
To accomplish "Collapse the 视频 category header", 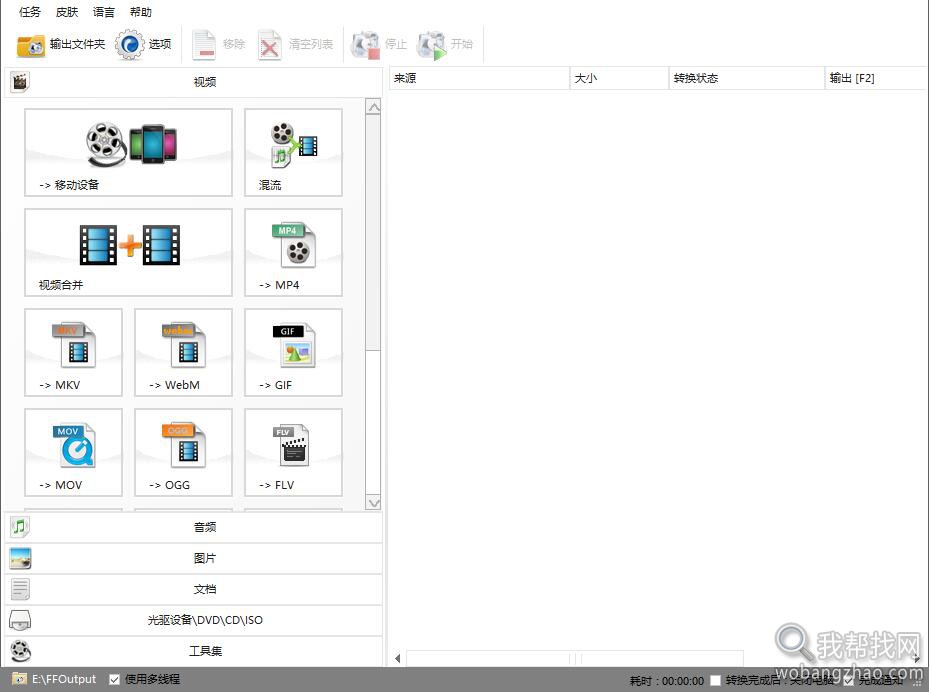I will (x=194, y=82).
